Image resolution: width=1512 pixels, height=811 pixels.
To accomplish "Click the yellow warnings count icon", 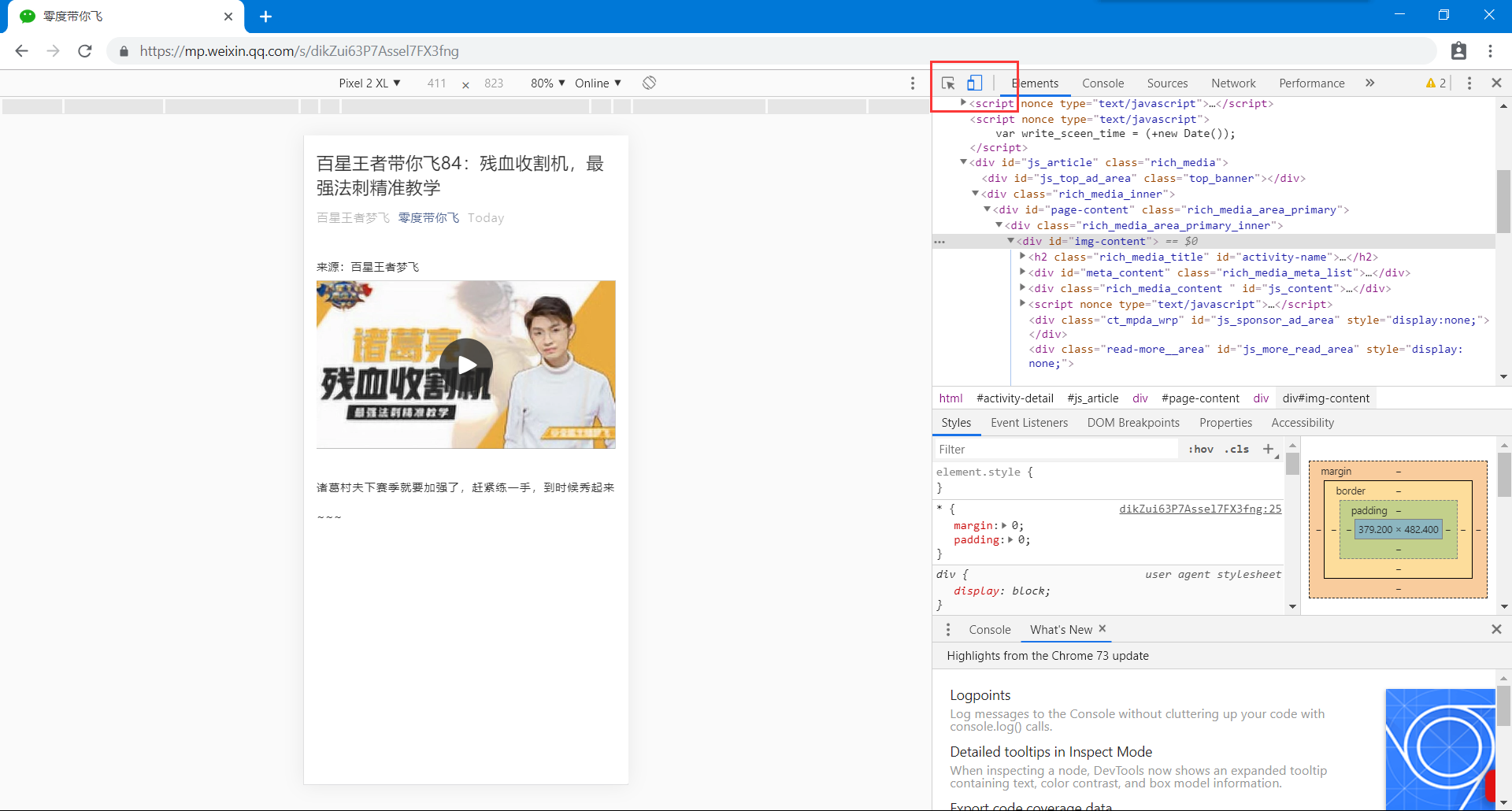I will pyautogui.click(x=1436, y=83).
